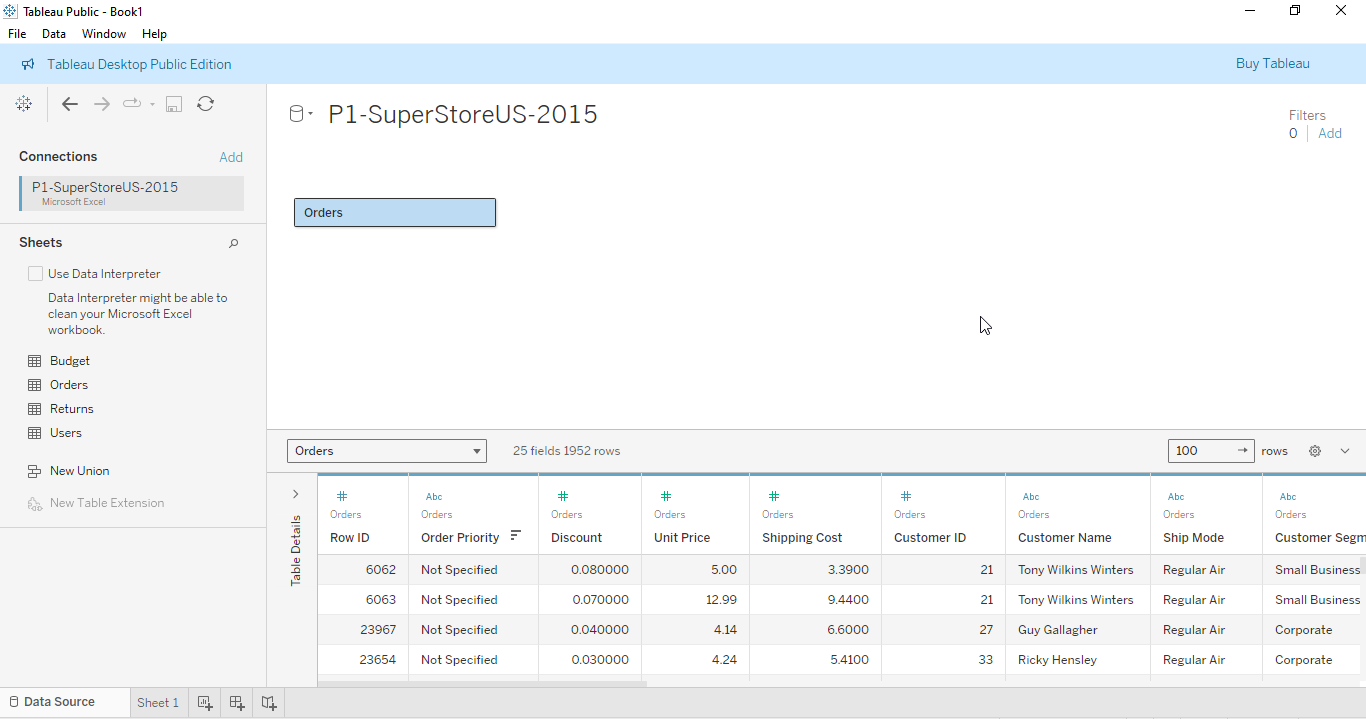Add a data source filter
The width and height of the screenshot is (1366, 719).
tap(1330, 133)
